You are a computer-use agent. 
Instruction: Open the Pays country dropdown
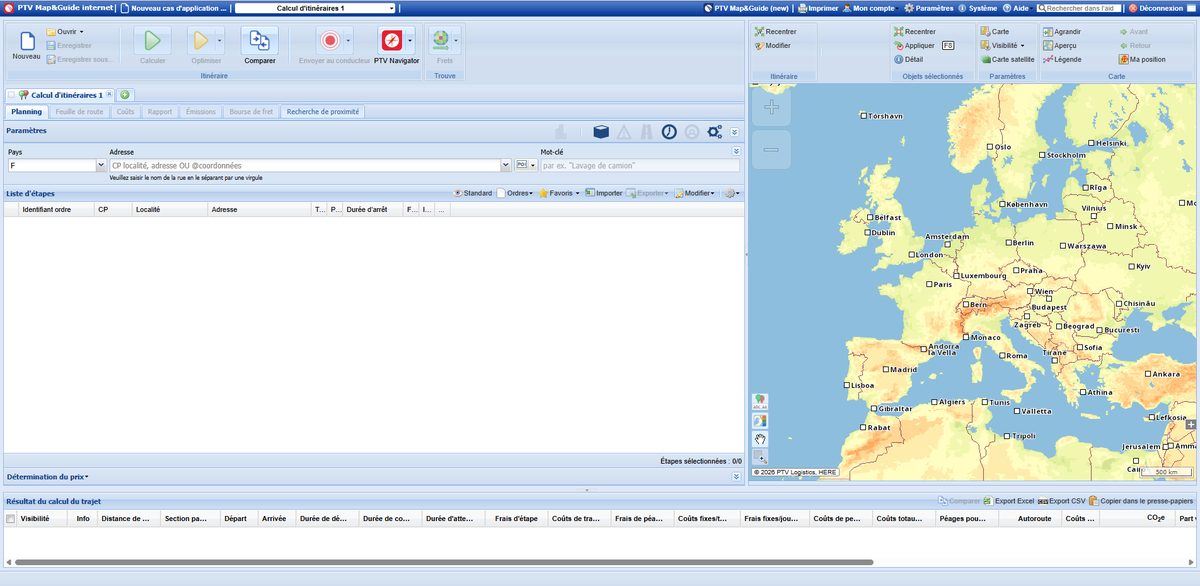99,165
